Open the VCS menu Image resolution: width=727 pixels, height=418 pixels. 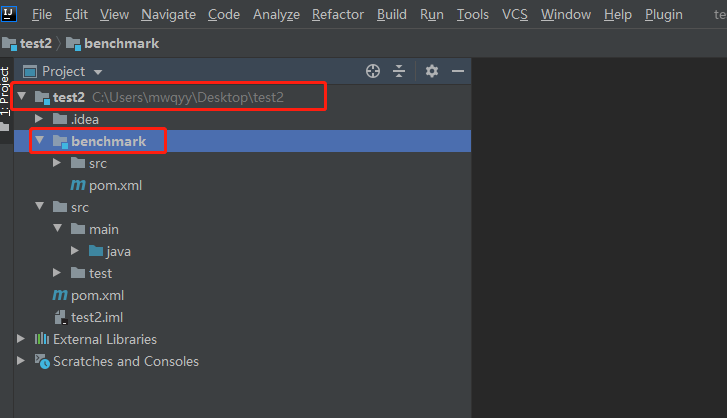(x=515, y=14)
